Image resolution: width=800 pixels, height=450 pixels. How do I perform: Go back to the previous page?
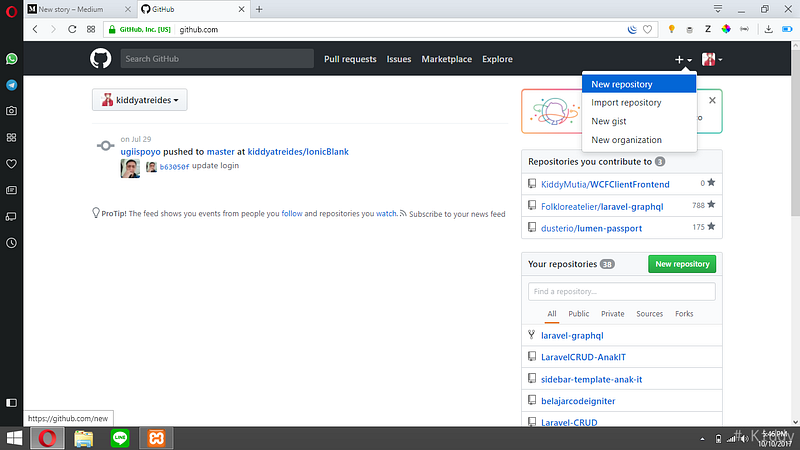point(35,29)
